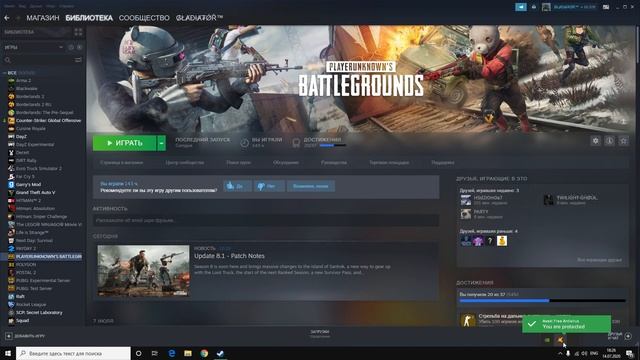
Task: Open the guides tab
Action: (x=334, y=162)
